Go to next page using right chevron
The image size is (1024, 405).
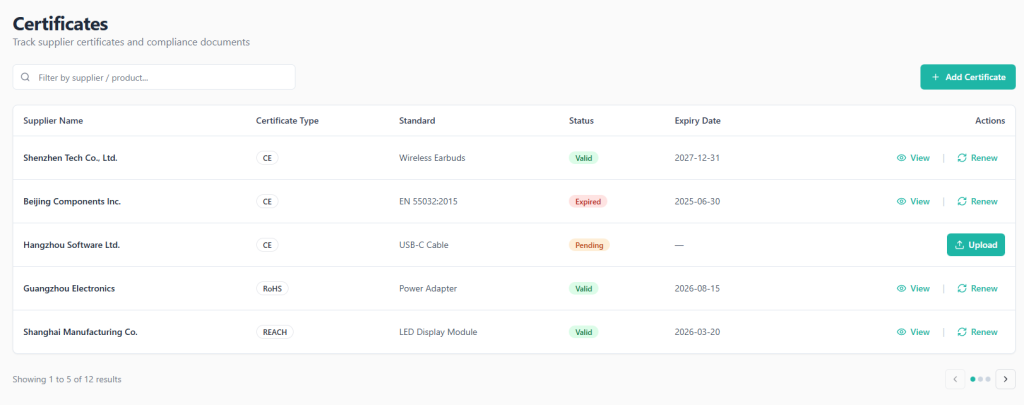[x=1005, y=379]
